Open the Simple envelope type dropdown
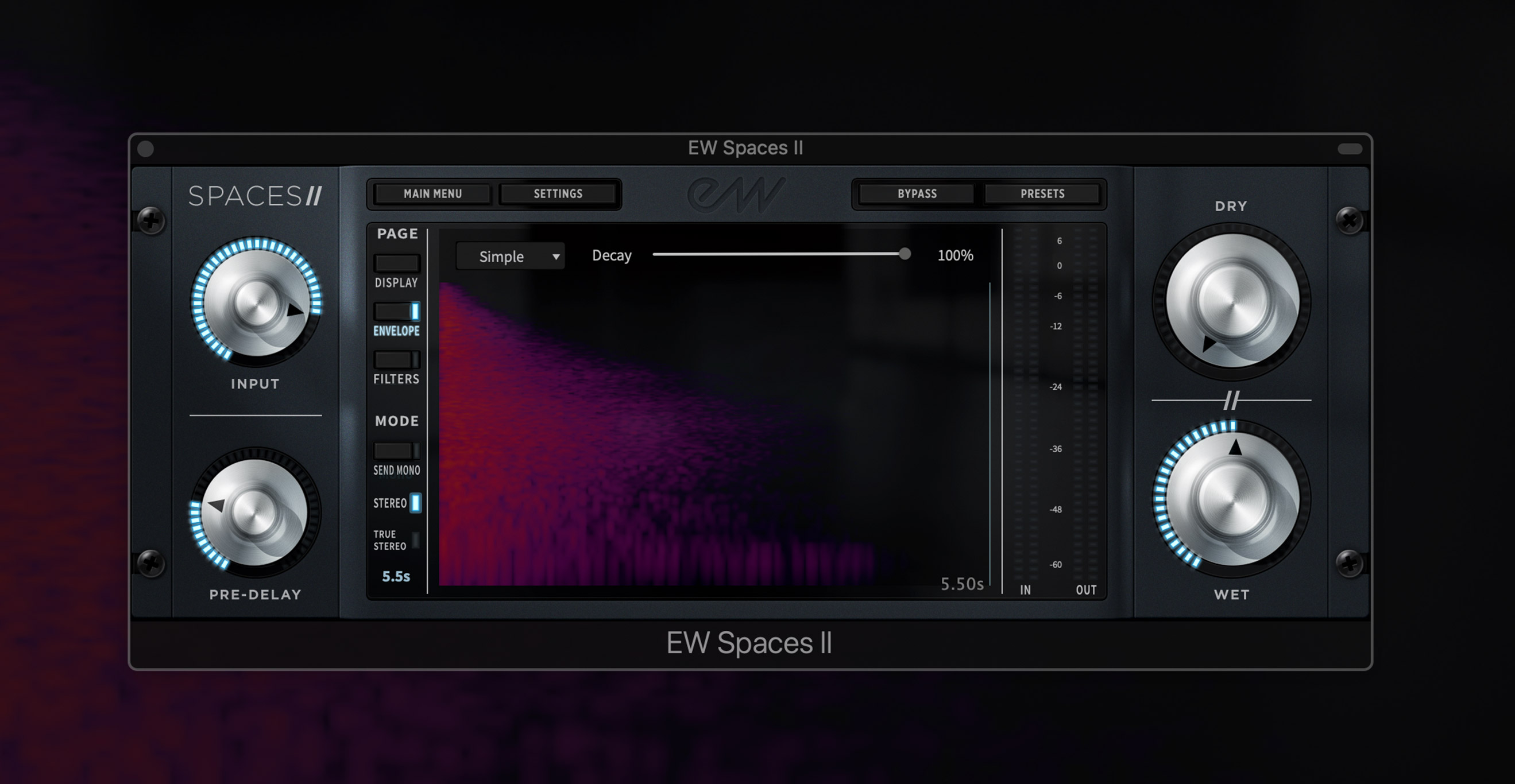Screen dimensions: 1515x784 [x=510, y=256]
